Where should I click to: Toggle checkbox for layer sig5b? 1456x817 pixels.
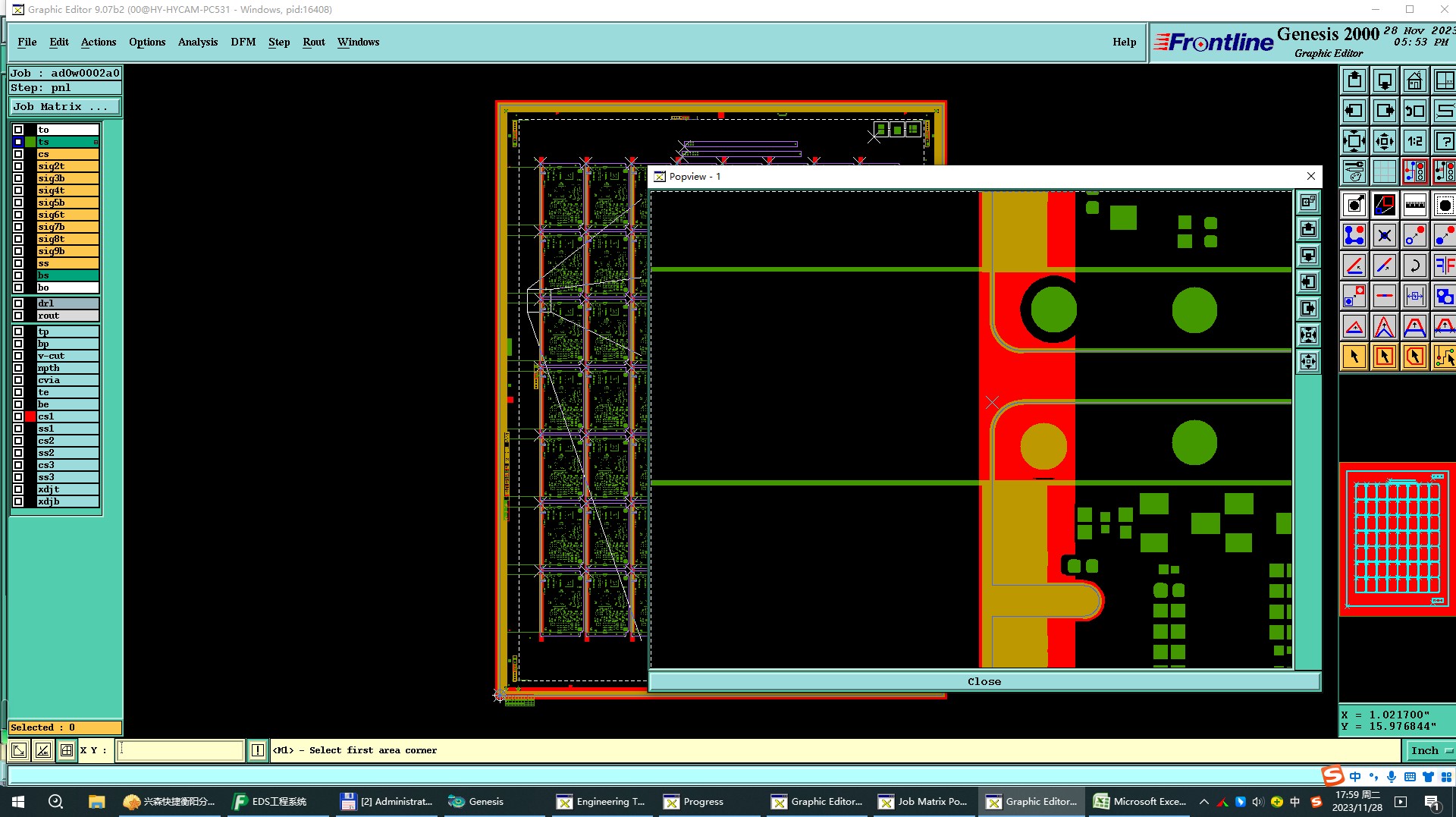(18, 203)
